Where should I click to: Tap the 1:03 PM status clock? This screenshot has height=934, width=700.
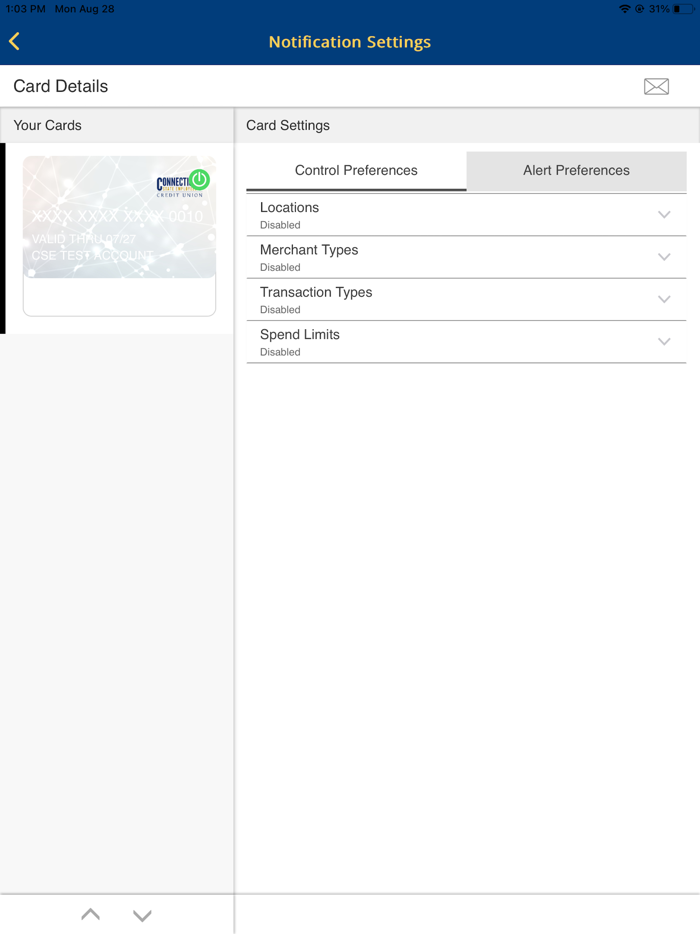26,9
